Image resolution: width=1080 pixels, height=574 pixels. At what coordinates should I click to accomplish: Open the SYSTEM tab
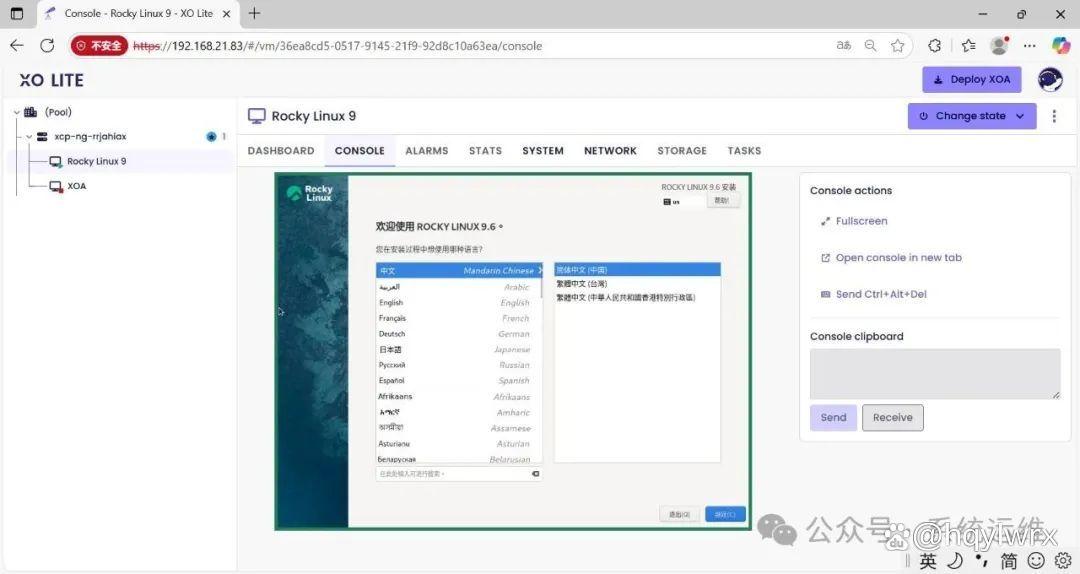click(x=543, y=150)
